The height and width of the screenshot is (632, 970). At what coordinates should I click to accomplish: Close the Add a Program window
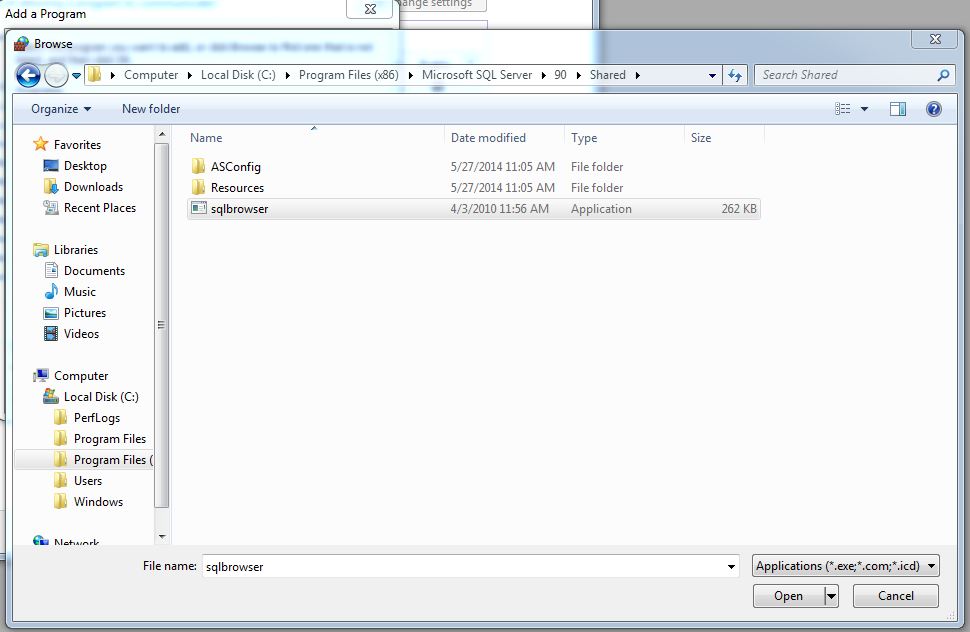pos(370,9)
